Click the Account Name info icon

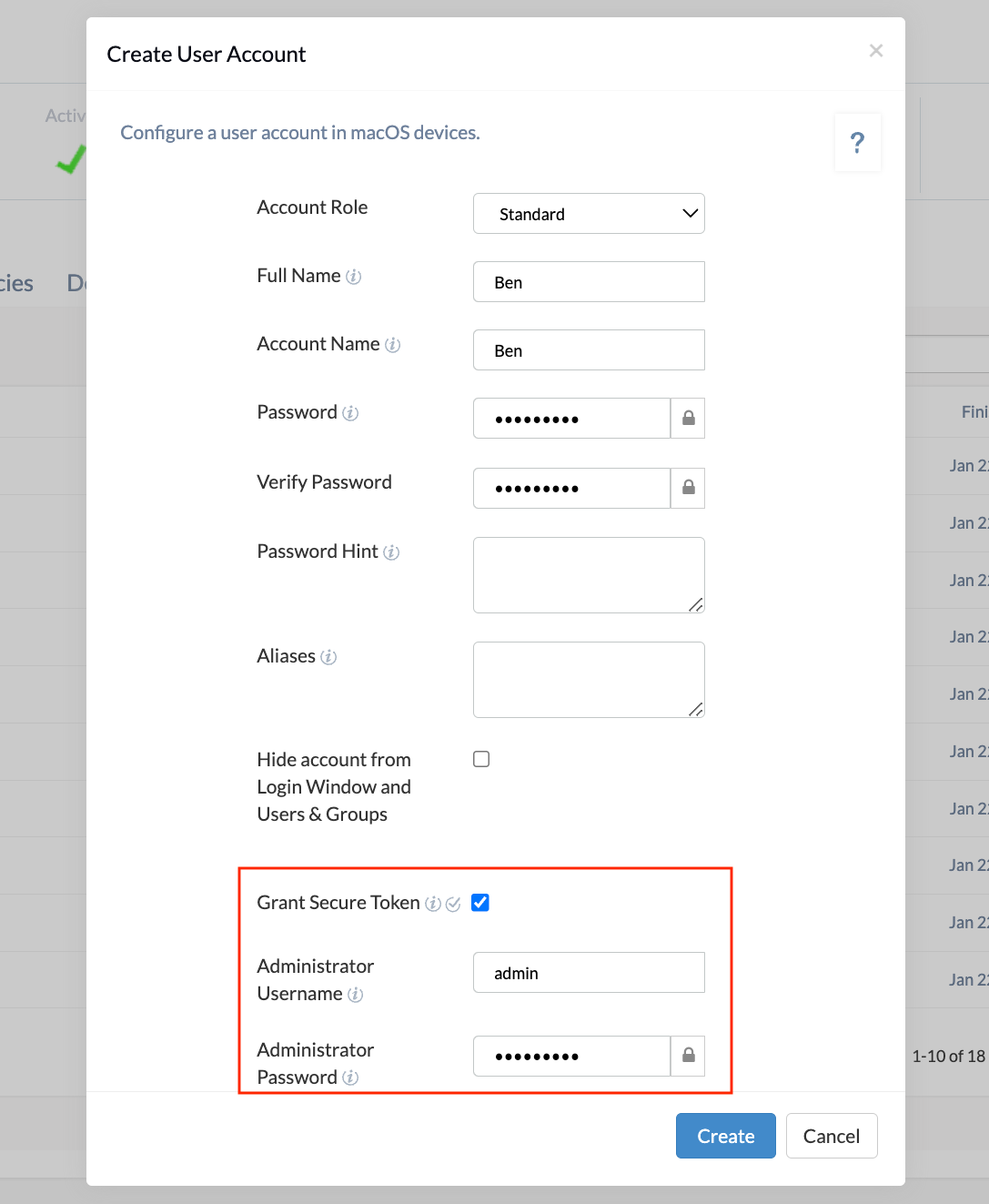(393, 345)
